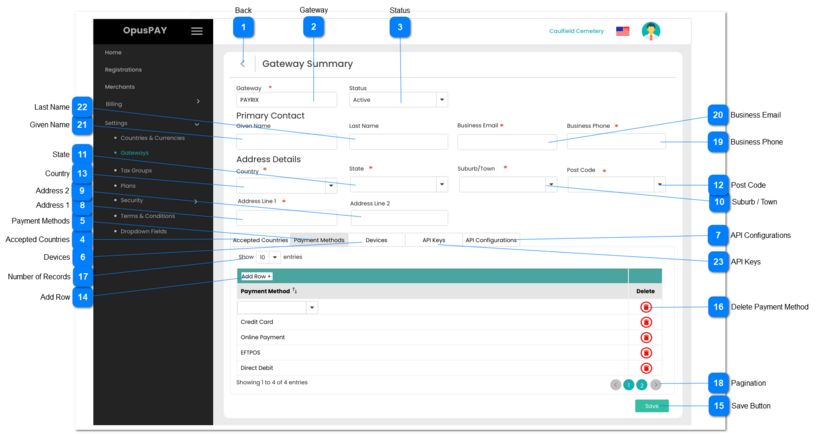The height and width of the screenshot is (434, 816).
Task: Open the user avatar profile menu
Action: (651, 31)
